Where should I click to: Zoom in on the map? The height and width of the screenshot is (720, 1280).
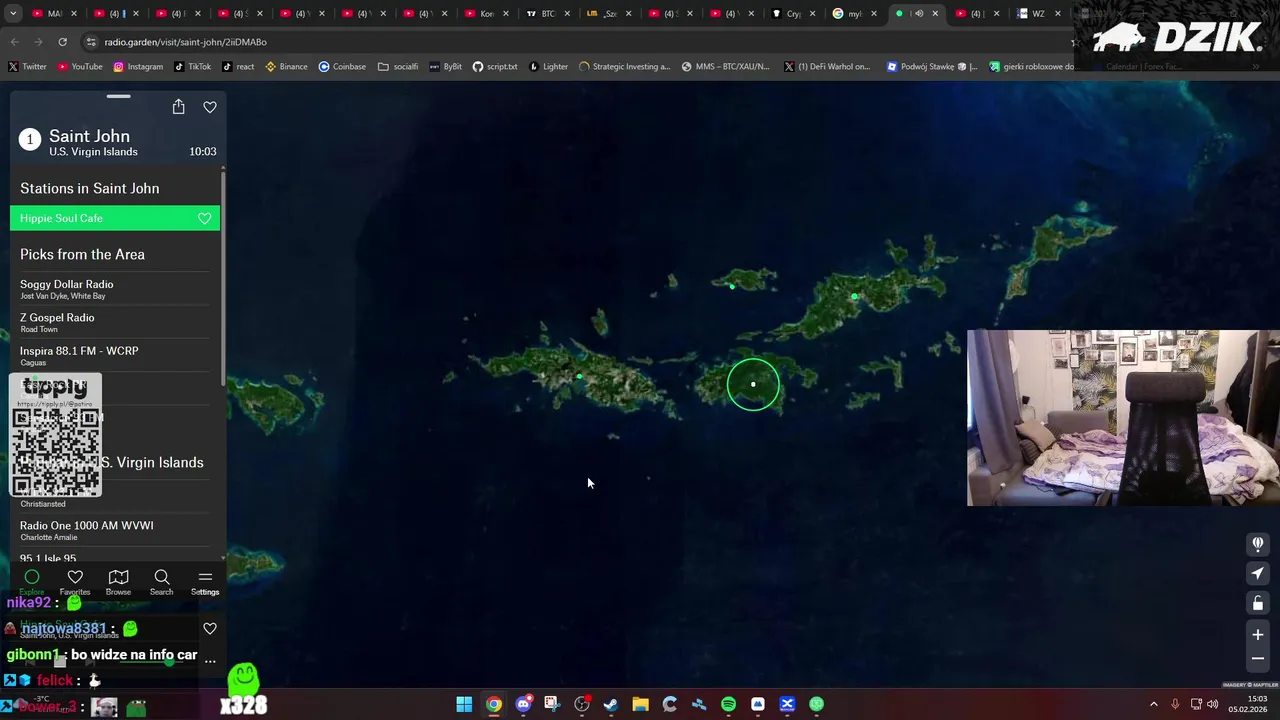pos(1258,634)
